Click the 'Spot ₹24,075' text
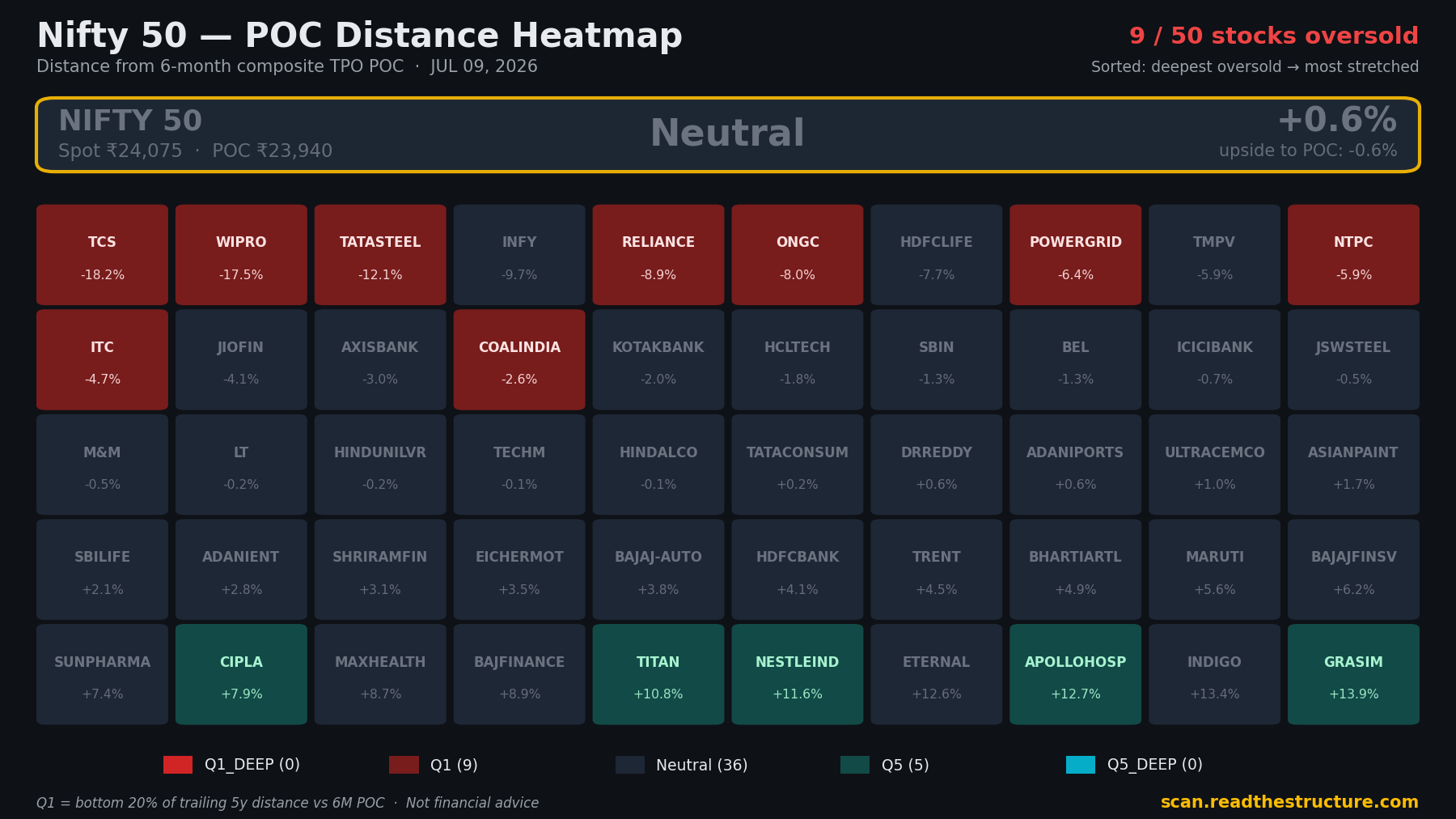The image size is (1456, 819). coord(121,151)
